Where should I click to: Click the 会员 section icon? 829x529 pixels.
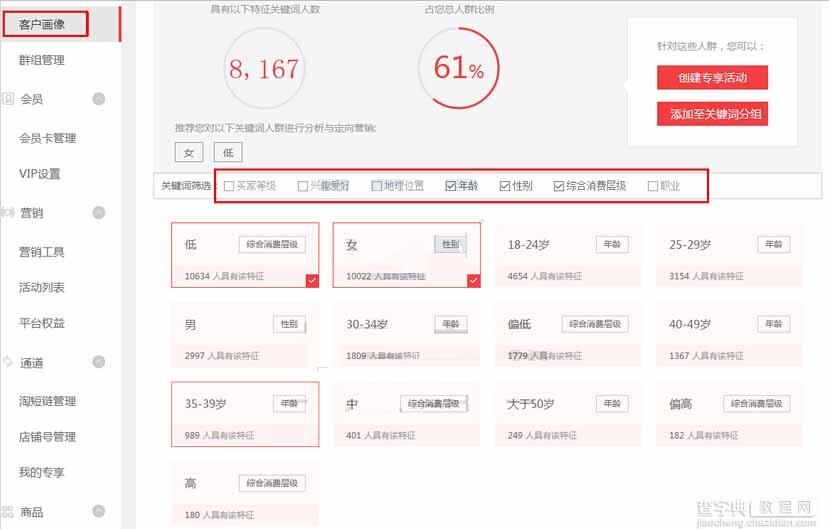click(8, 99)
